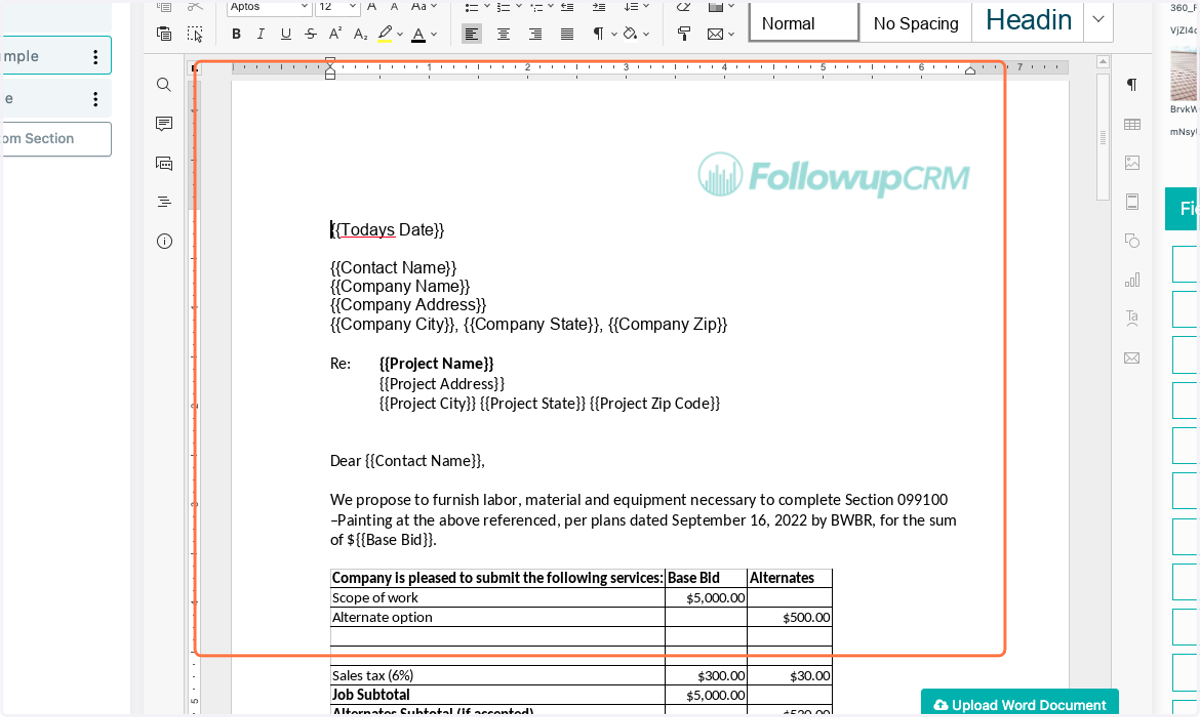The width and height of the screenshot is (1200, 717).
Task: Select the No Spacing style
Action: 916,22
